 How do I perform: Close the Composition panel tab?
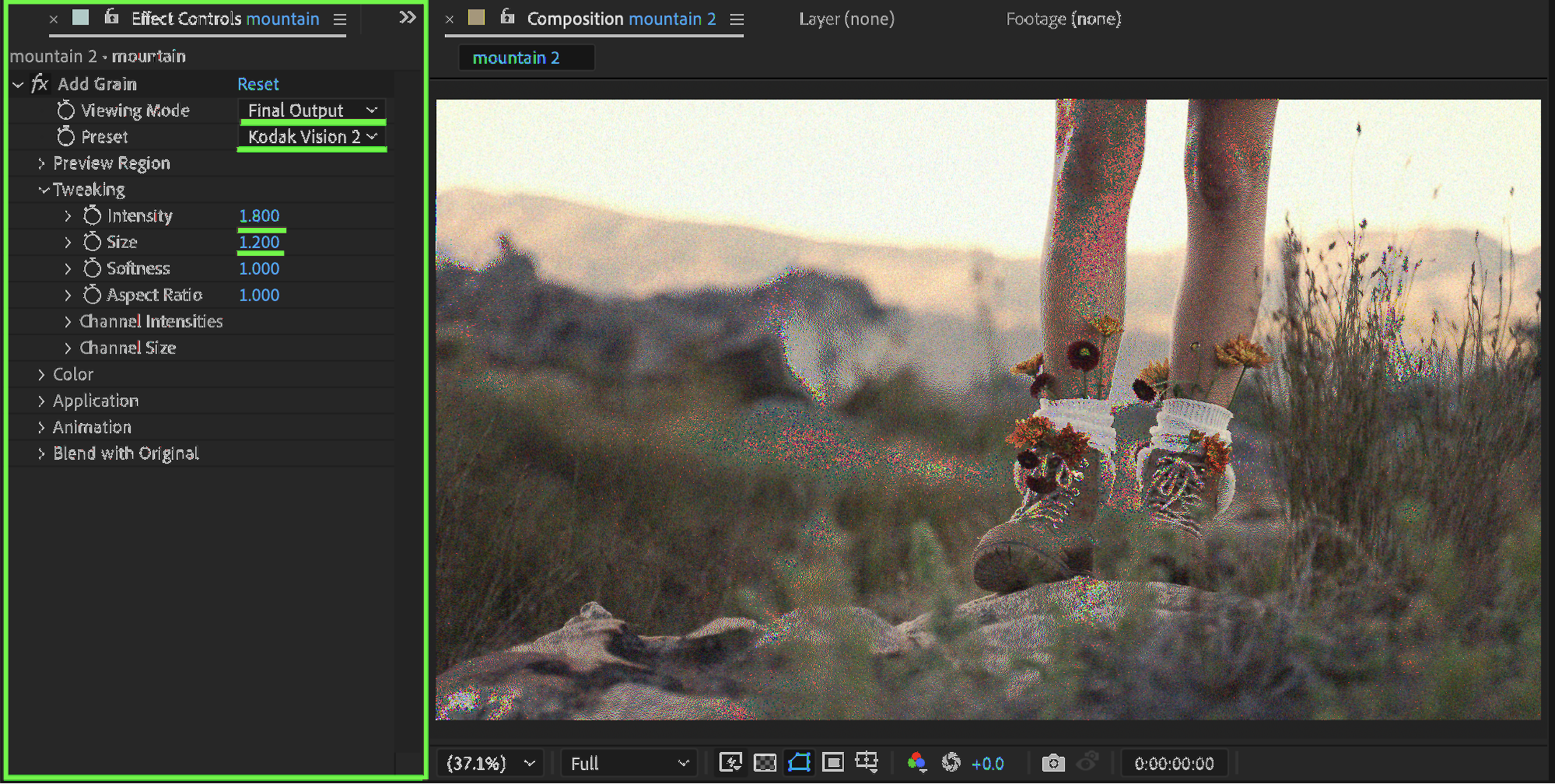pyautogui.click(x=450, y=19)
